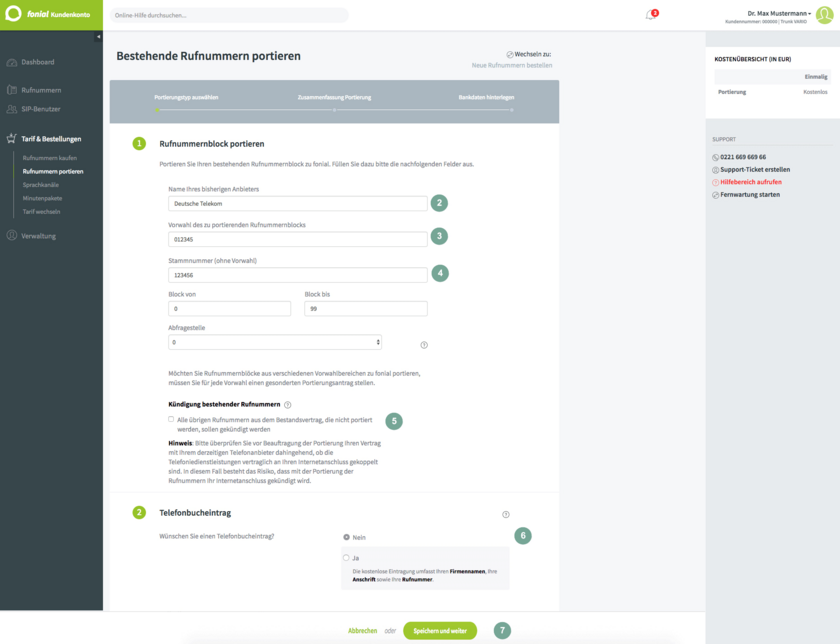Click Fernwartung starten link

[x=750, y=195]
